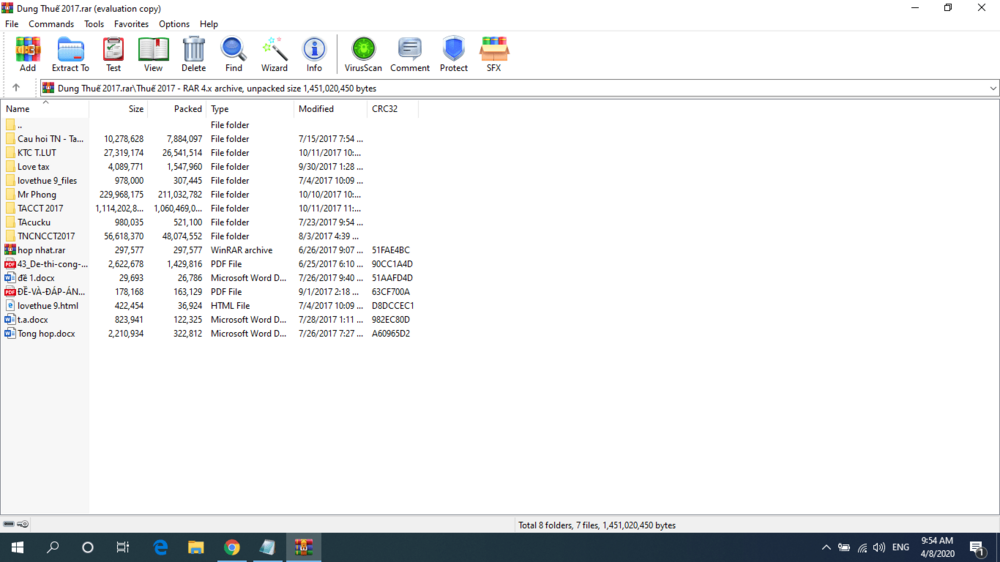Click the ENG language indicator
Image resolution: width=1000 pixels, height=562 pixels.
901,547
